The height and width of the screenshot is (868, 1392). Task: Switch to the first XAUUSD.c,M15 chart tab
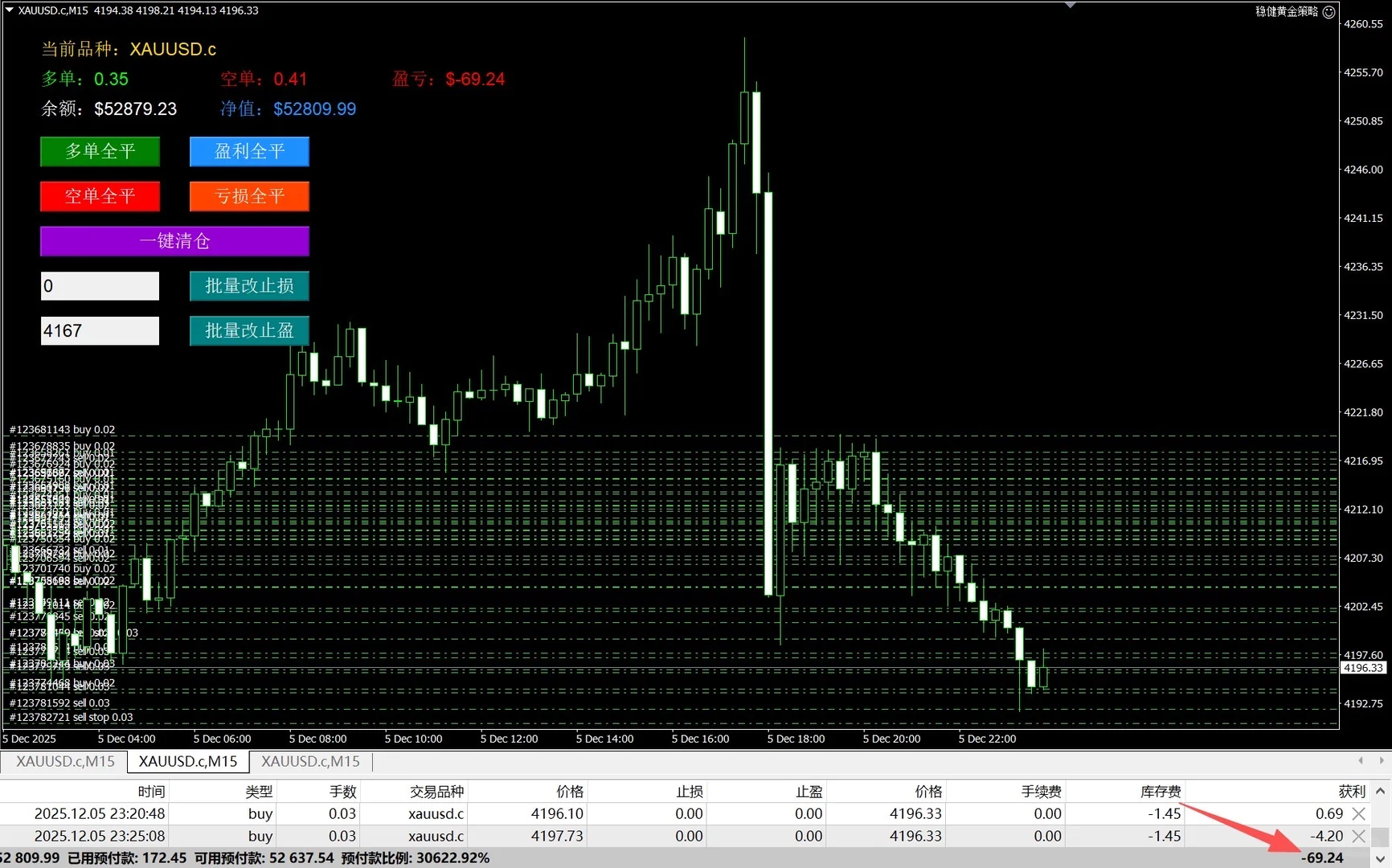click(x=65, y=761)
